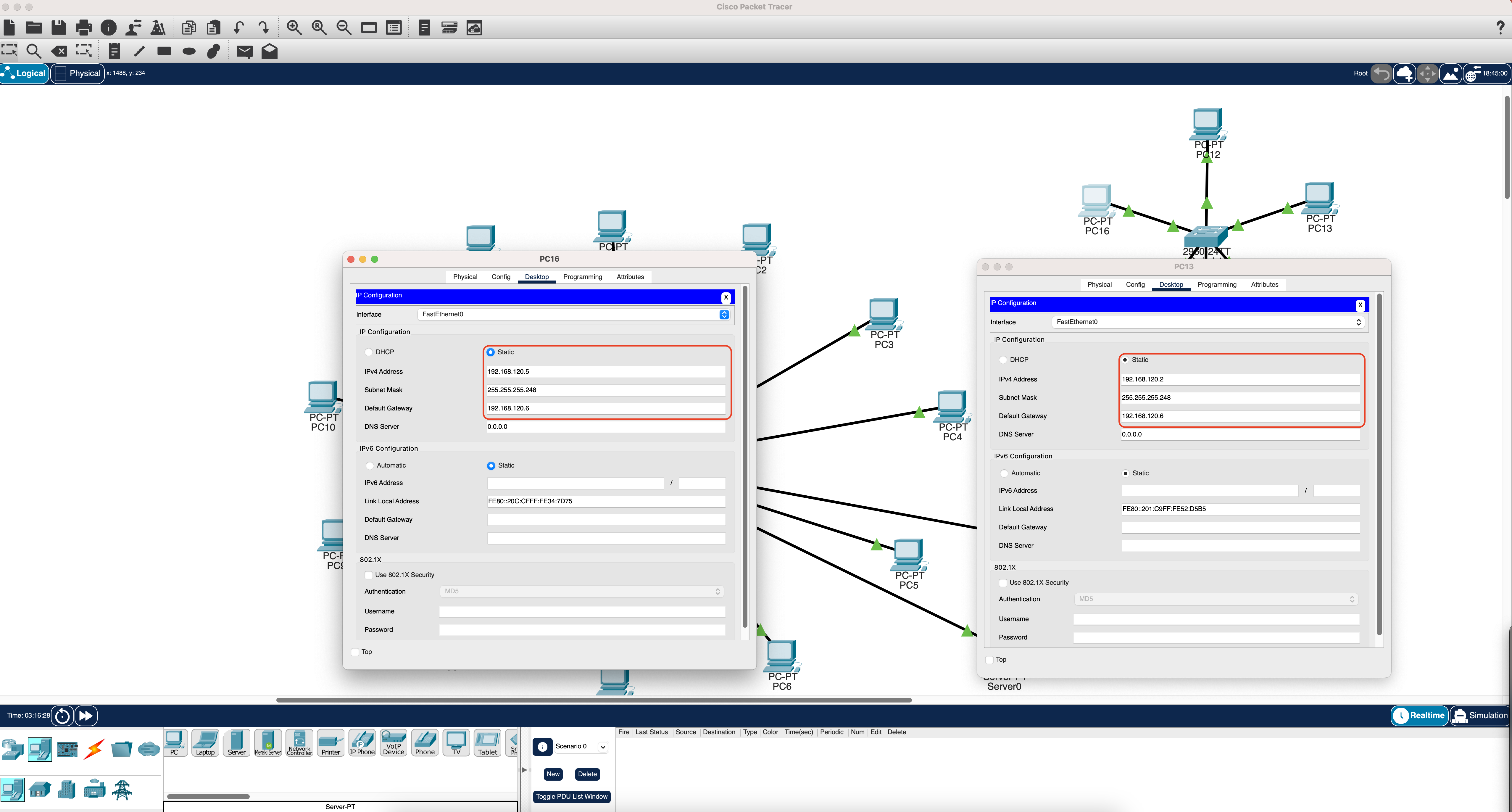The height and width of the screenshot is (812, 1512).
Task: Open Interface dropdown in PC16 window
Action: 574,315
